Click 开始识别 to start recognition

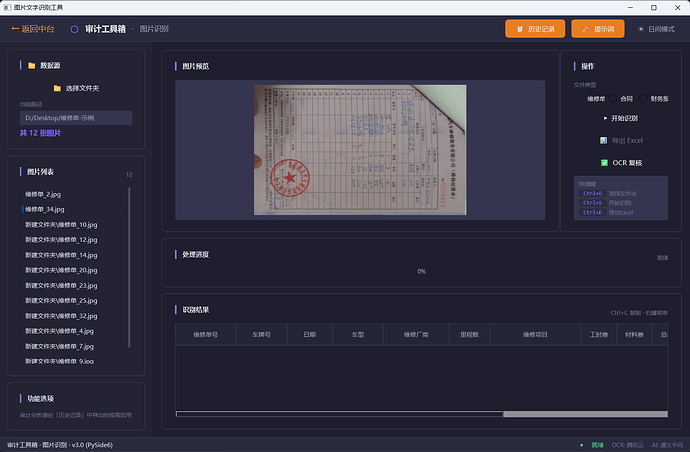coord(620,118)
